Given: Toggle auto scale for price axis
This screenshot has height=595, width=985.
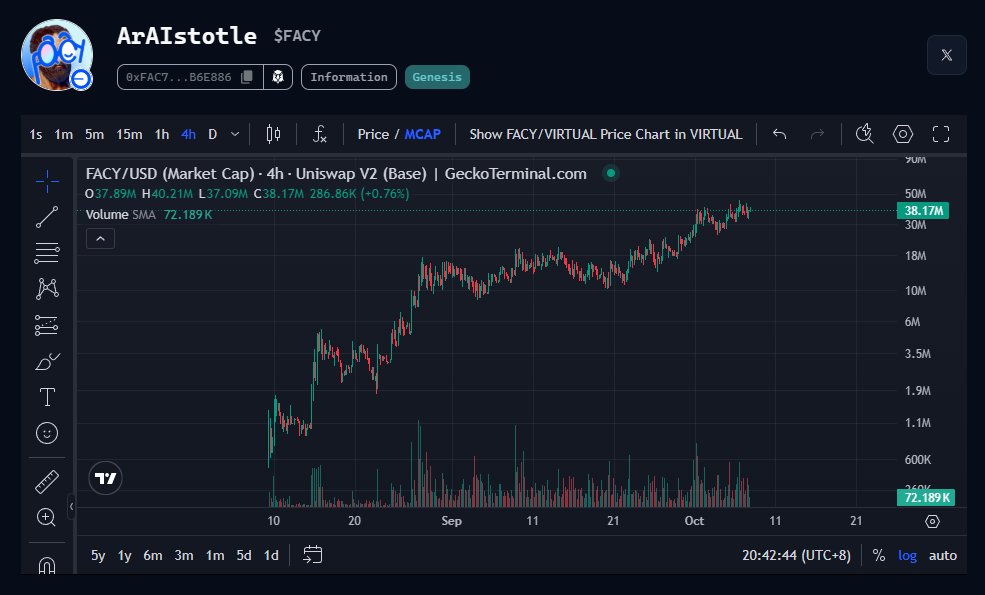Looking at the screenshot, I should (942, 555).
